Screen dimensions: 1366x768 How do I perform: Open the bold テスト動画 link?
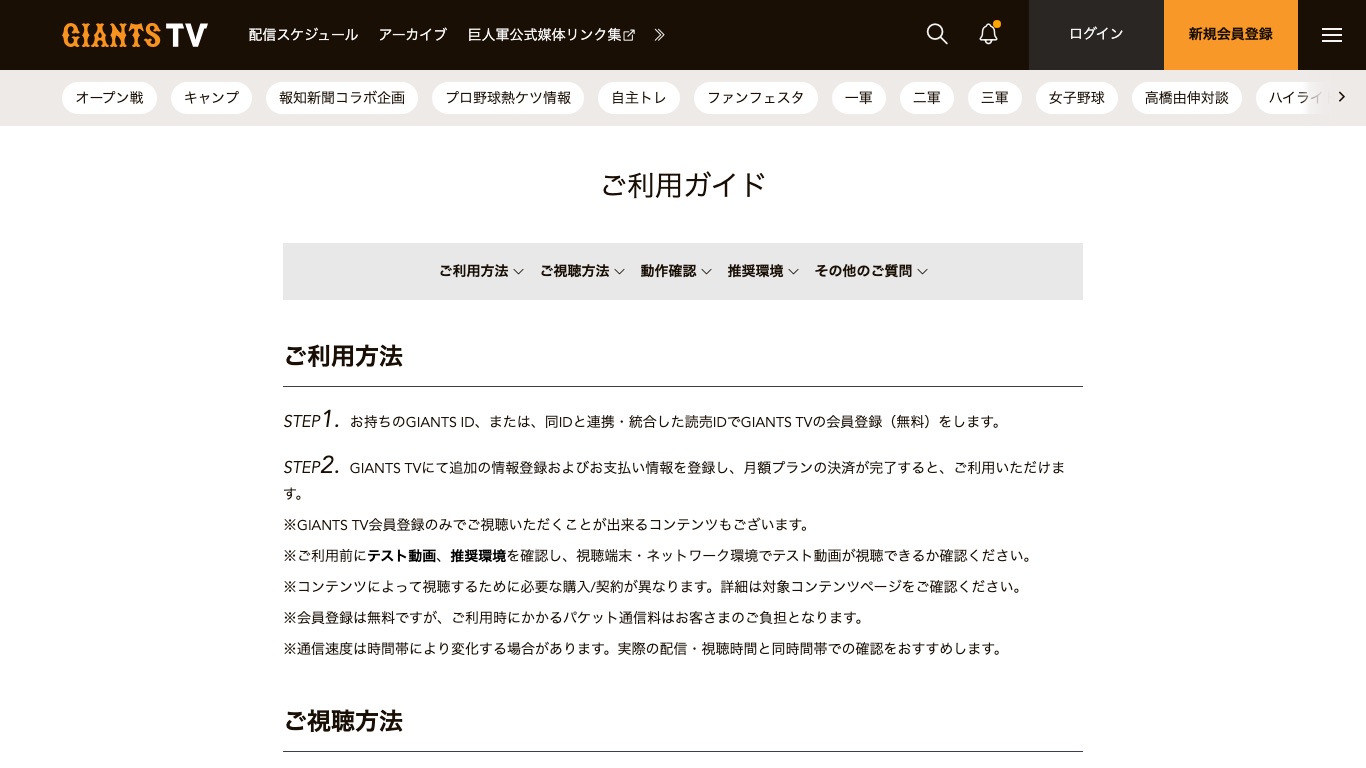401,556
